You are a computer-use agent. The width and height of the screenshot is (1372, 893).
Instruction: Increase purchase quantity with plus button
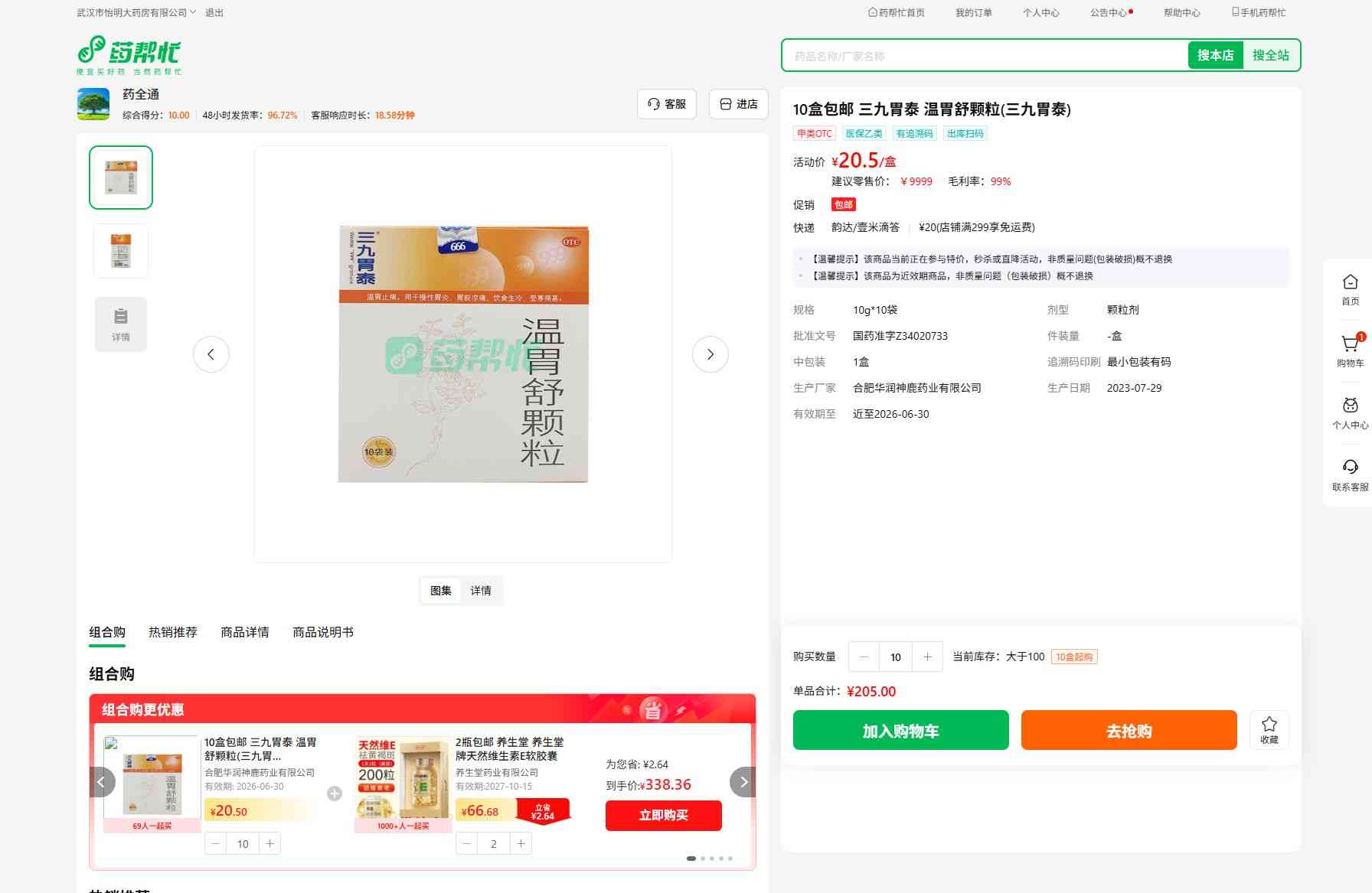click(x=927, y=657)
